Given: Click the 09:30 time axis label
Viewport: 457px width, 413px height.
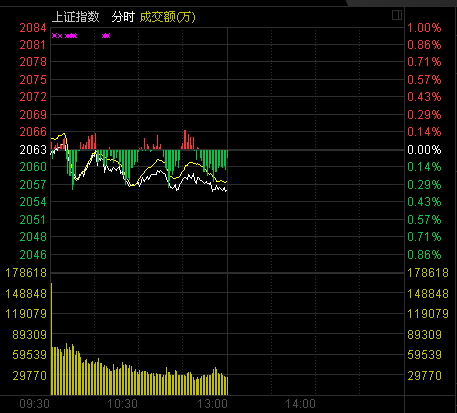Looking at the screenshot, I should 35,404.
